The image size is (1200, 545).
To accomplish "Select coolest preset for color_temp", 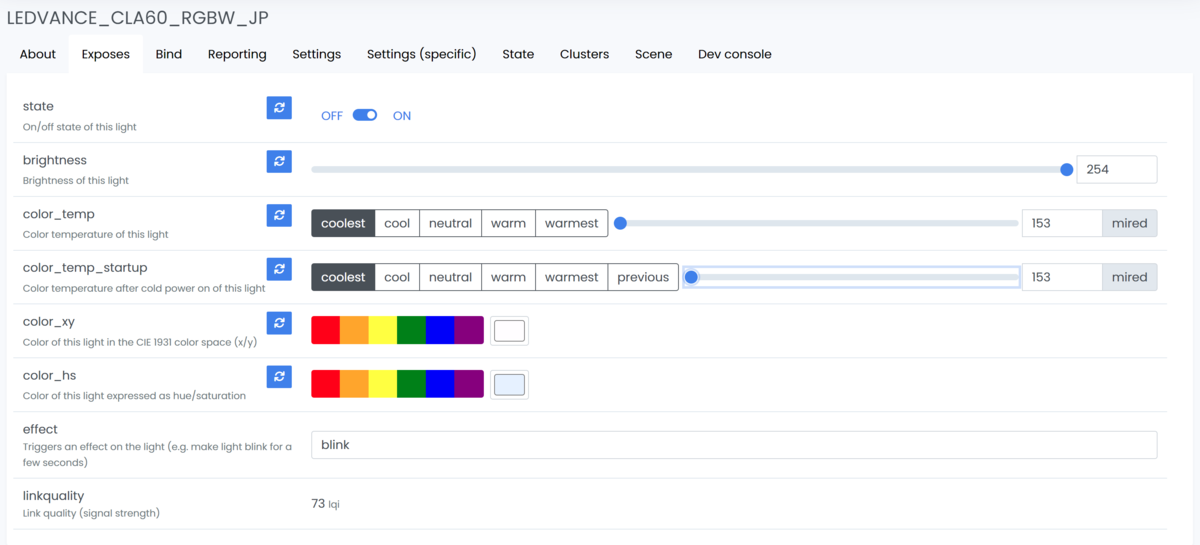I will coord(343,223).
